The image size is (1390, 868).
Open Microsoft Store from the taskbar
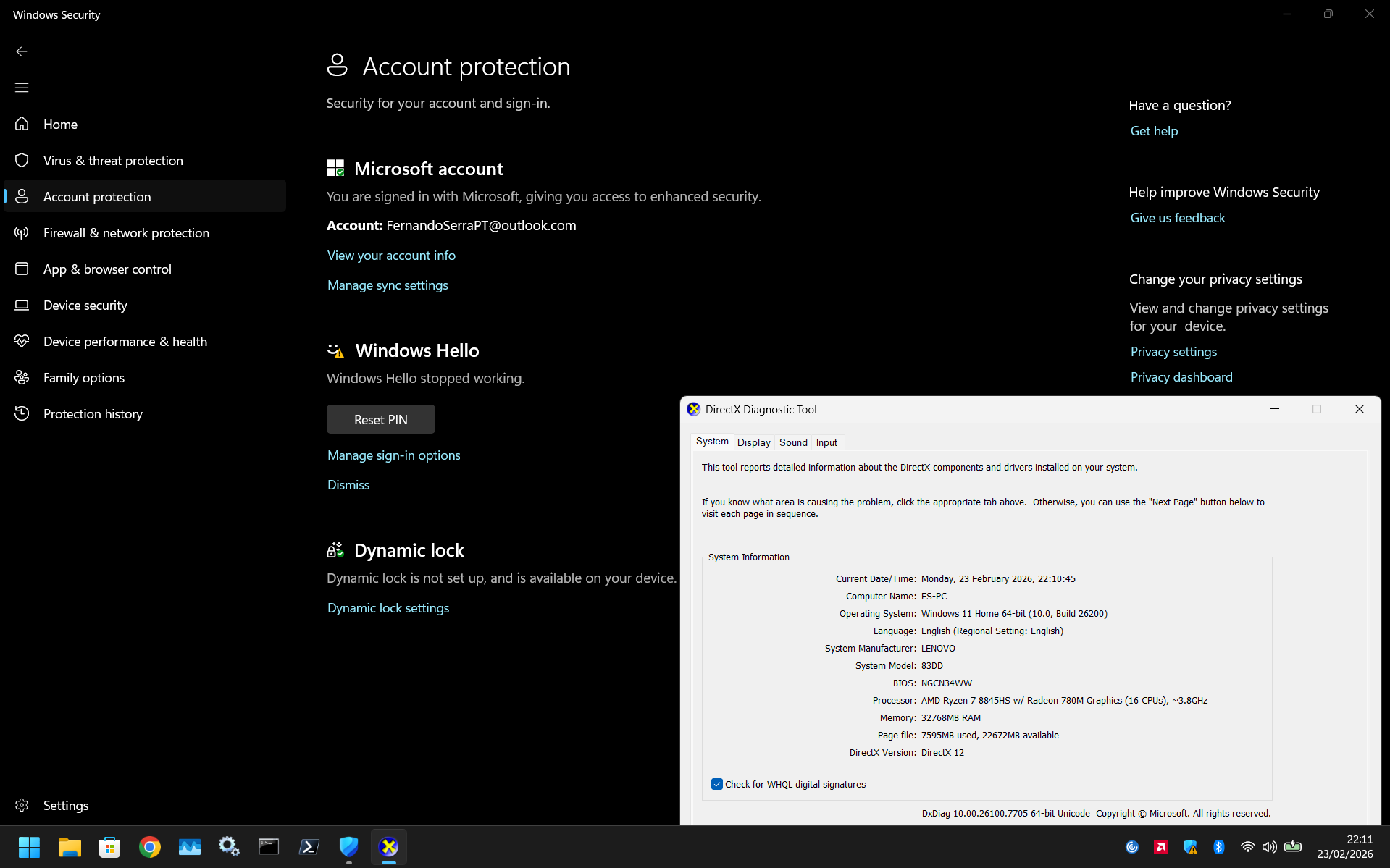coord(109,846)
